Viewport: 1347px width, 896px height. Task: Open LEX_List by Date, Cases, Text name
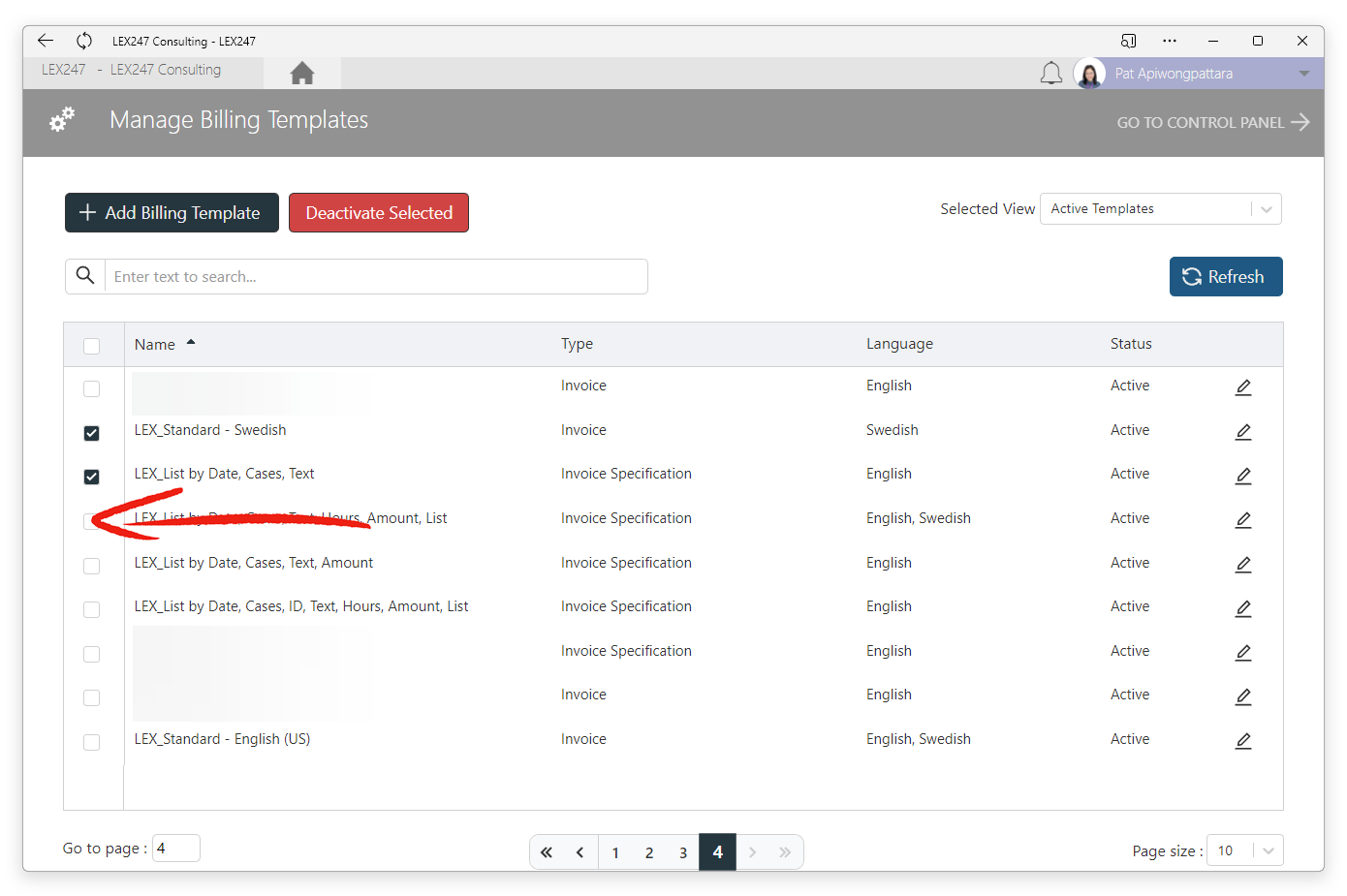pos(224,474)
